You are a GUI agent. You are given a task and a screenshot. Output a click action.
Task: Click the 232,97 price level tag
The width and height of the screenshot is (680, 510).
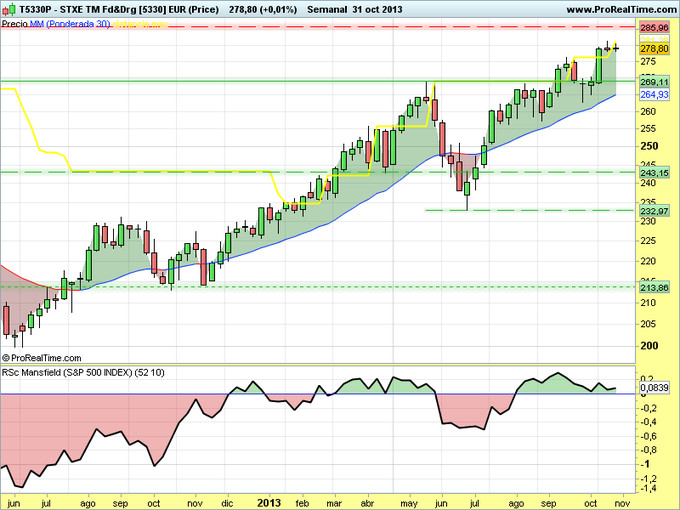coord(653,211)
